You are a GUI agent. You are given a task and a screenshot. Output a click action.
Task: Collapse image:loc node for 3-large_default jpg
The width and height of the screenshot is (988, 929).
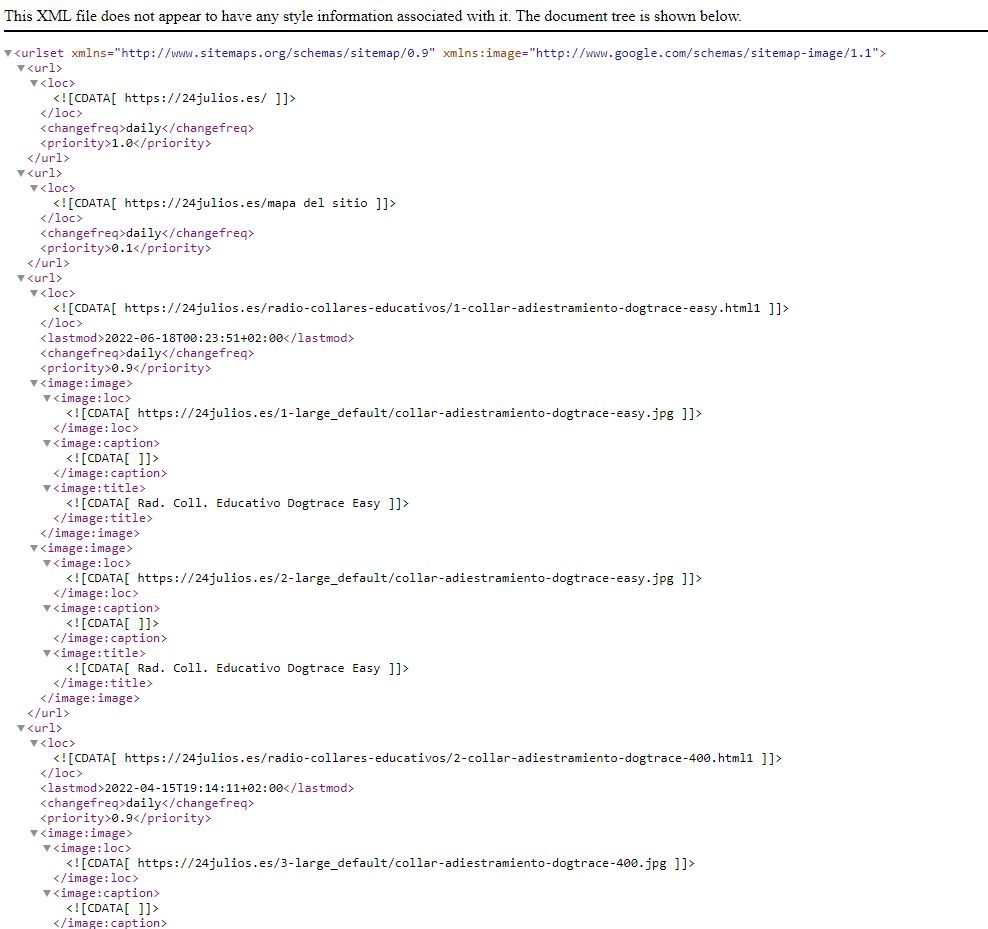[47, 848]
